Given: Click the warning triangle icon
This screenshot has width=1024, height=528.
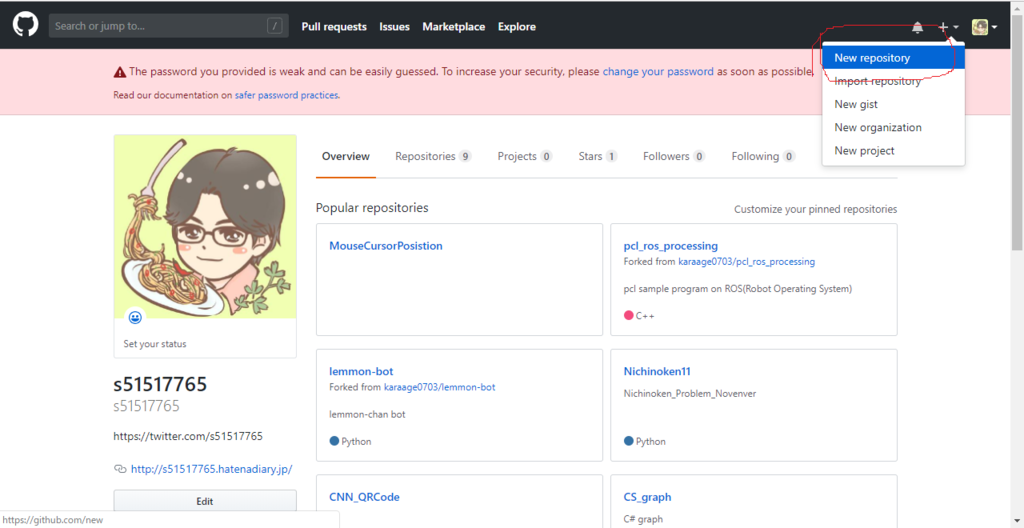Looking at the screenshot, I should [x=120, y=72].
